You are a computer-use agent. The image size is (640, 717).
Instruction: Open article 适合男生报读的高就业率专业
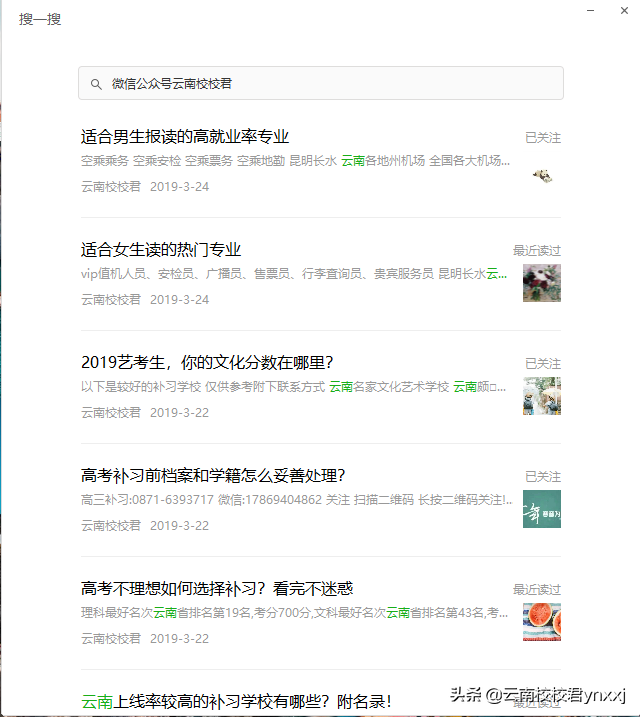point(185,137)
